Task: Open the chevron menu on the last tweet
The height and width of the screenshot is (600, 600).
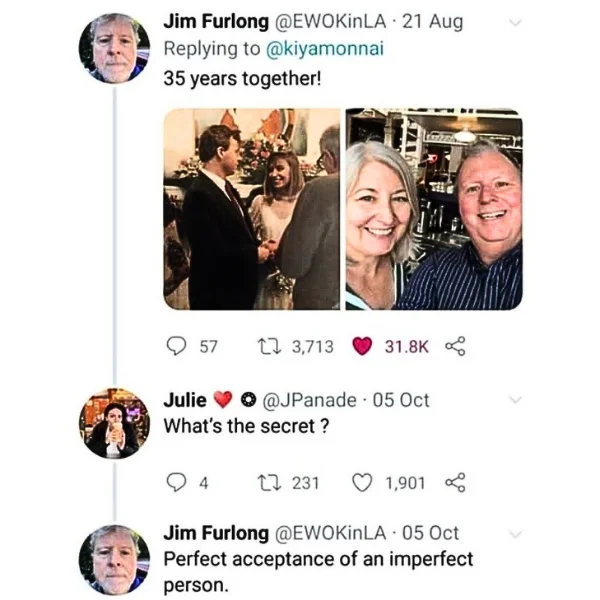Action: pyautogui.click(x=515, y=535)
